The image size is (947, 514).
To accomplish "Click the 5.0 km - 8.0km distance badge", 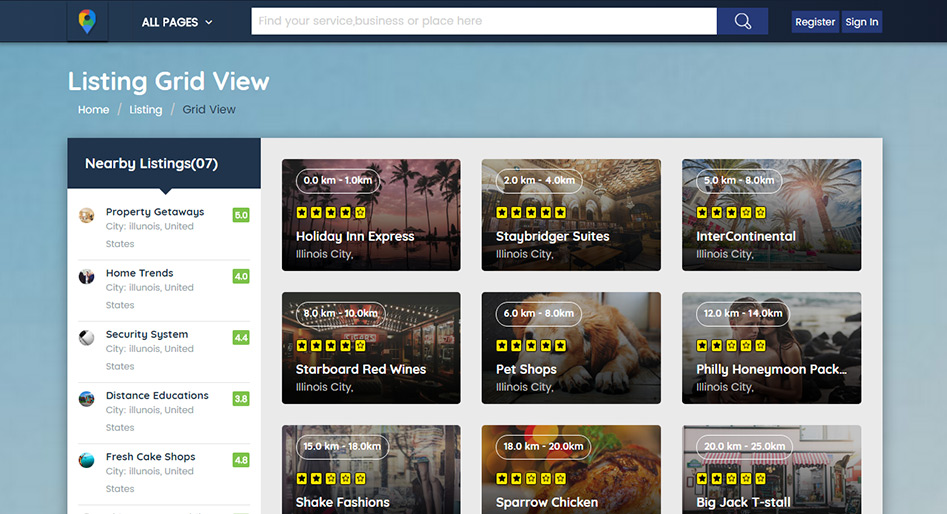I will (x=739, y=181).
